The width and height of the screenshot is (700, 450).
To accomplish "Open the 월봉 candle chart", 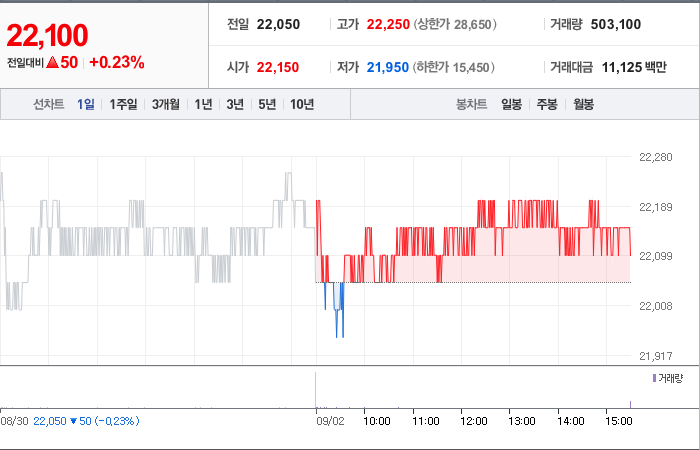I will (583, 104).
